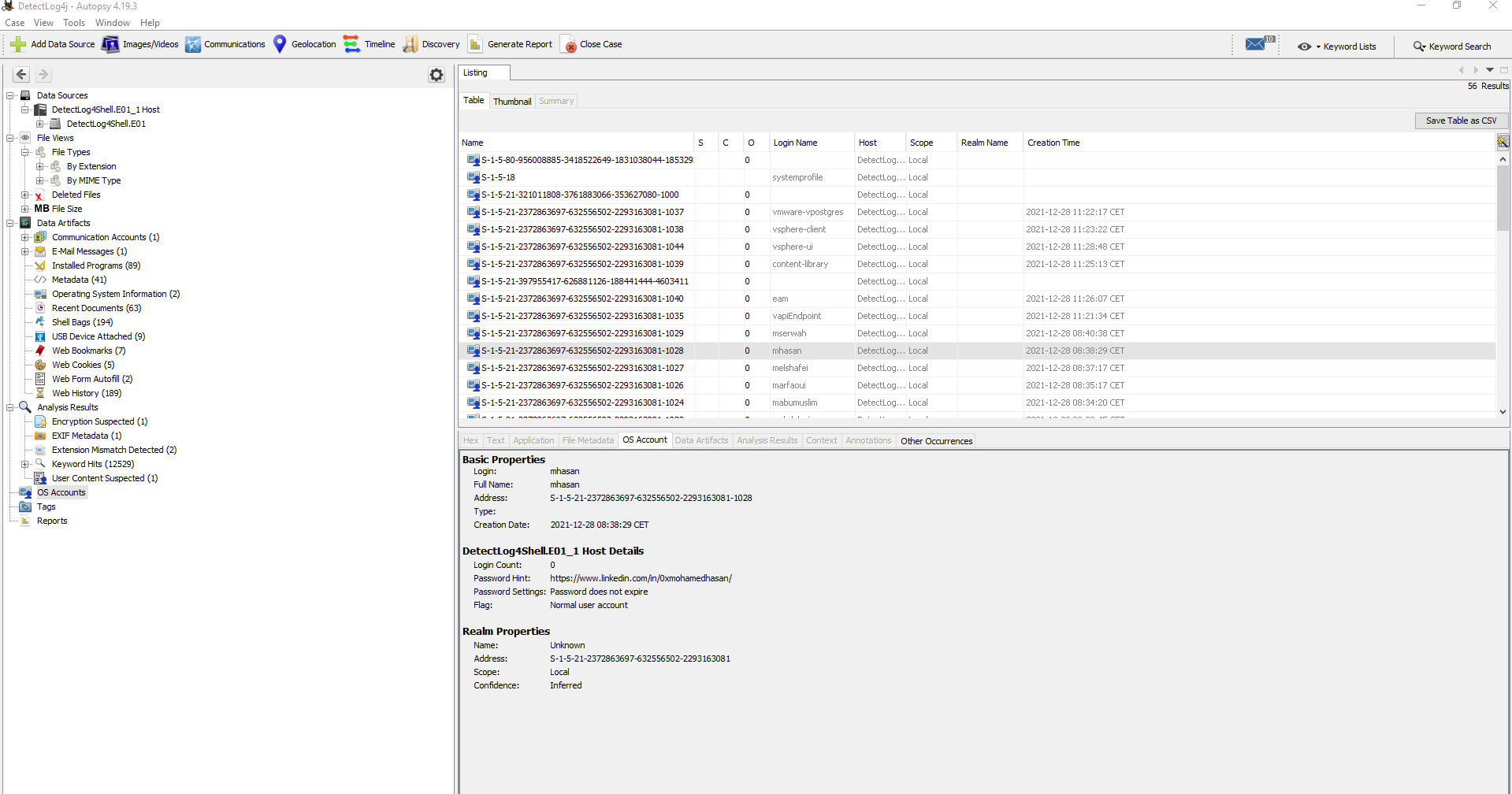Switch to the Thumbnail view tab
This screenshot has height=794, width=1512.
point(512,102)
